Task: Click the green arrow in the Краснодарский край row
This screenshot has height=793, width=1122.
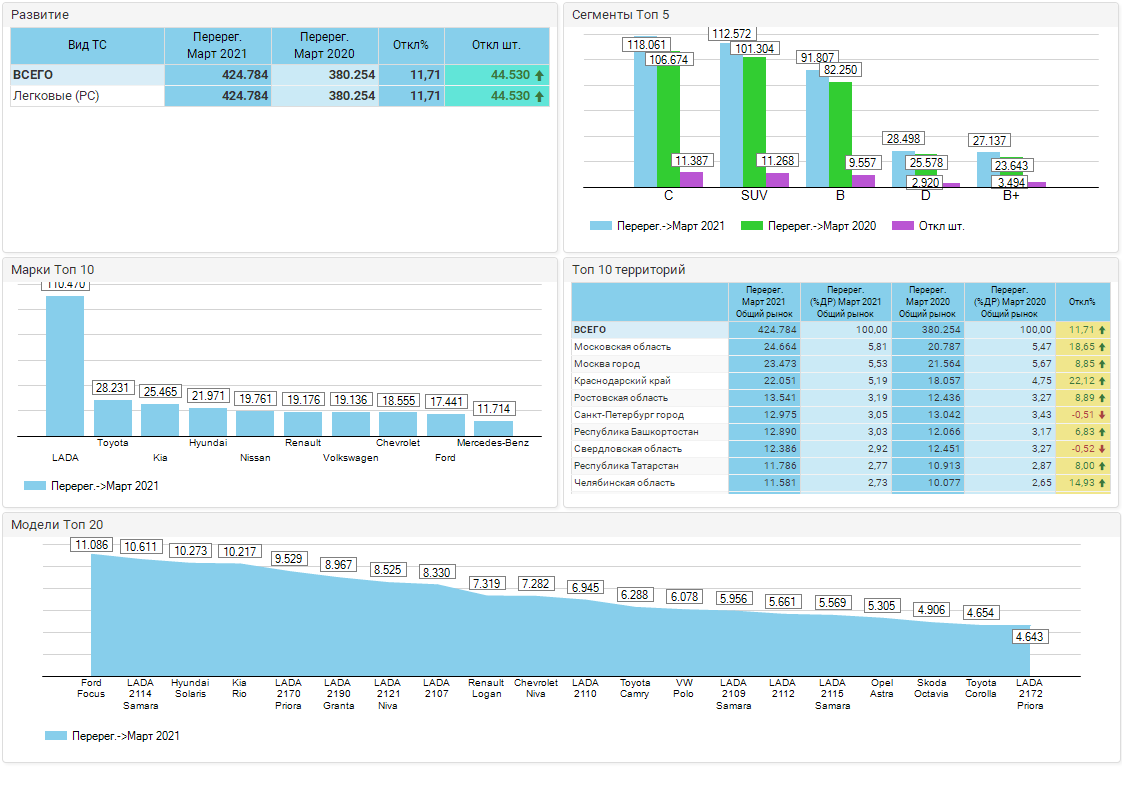Action: click(x=1102, y=381)
